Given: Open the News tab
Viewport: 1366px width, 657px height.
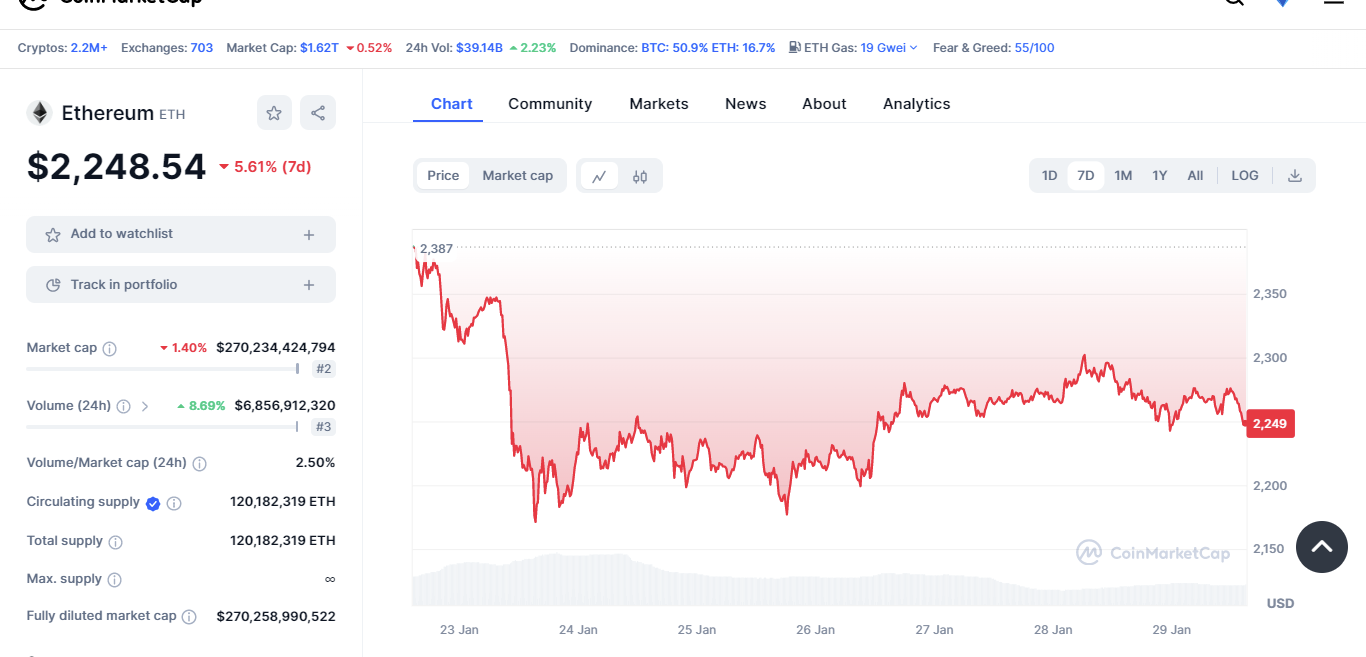Looking at the screenshot, I should 746,104.
